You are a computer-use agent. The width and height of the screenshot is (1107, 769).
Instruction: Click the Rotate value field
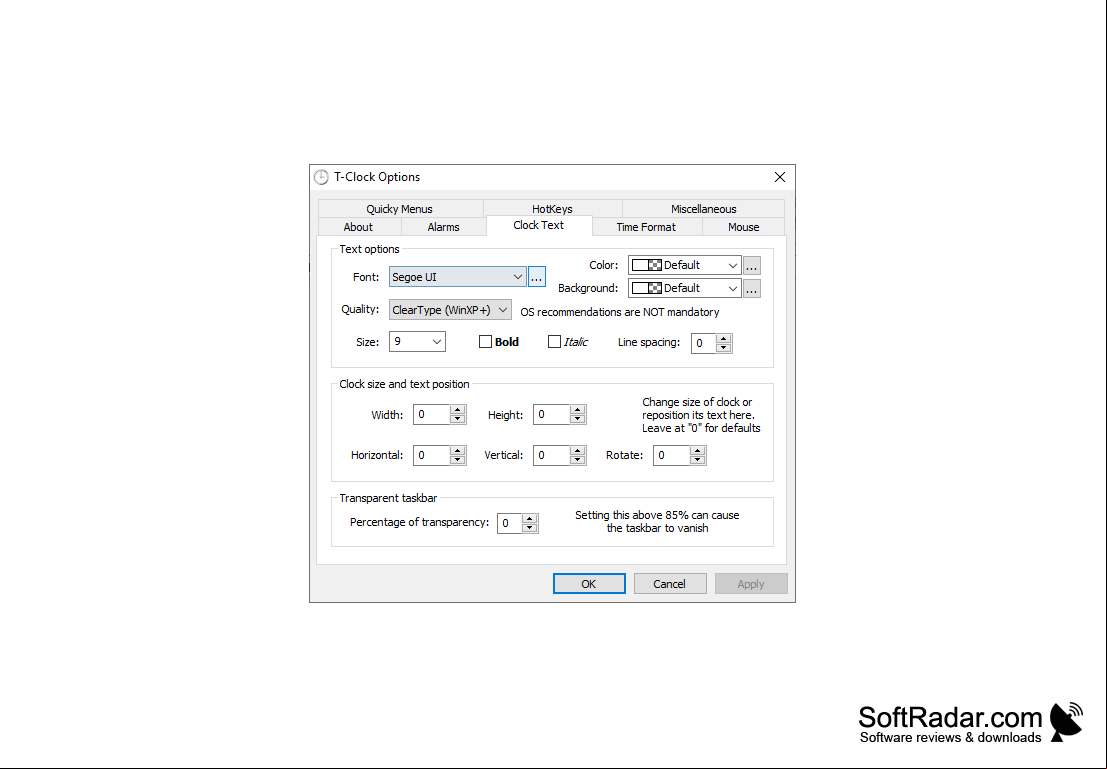click(671, 455)
